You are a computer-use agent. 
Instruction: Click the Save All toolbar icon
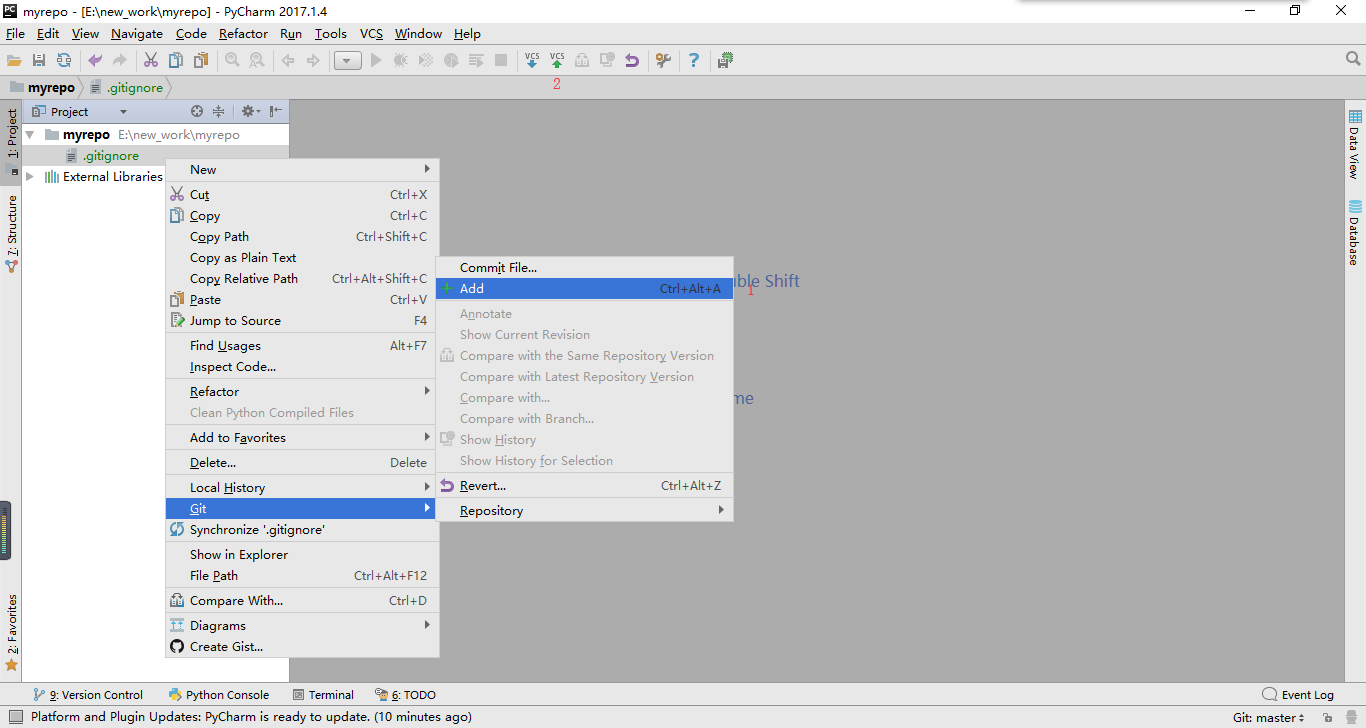39,61
